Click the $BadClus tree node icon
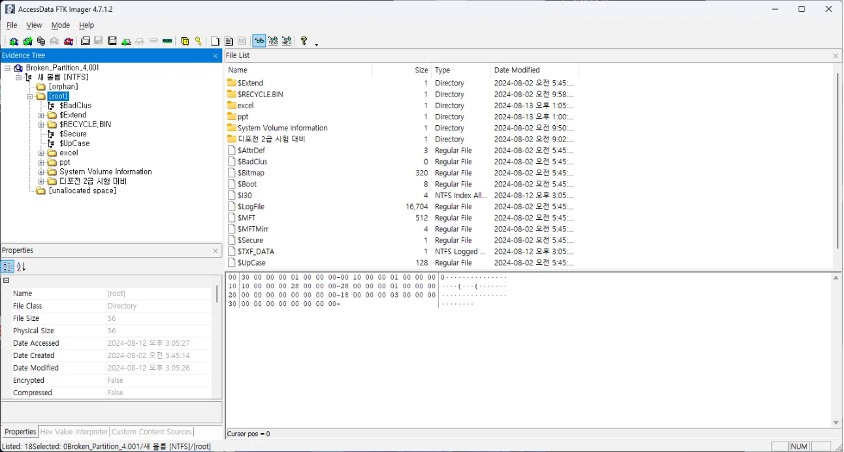The height and width of the screenshot is (452, 844). pos(51,105)
